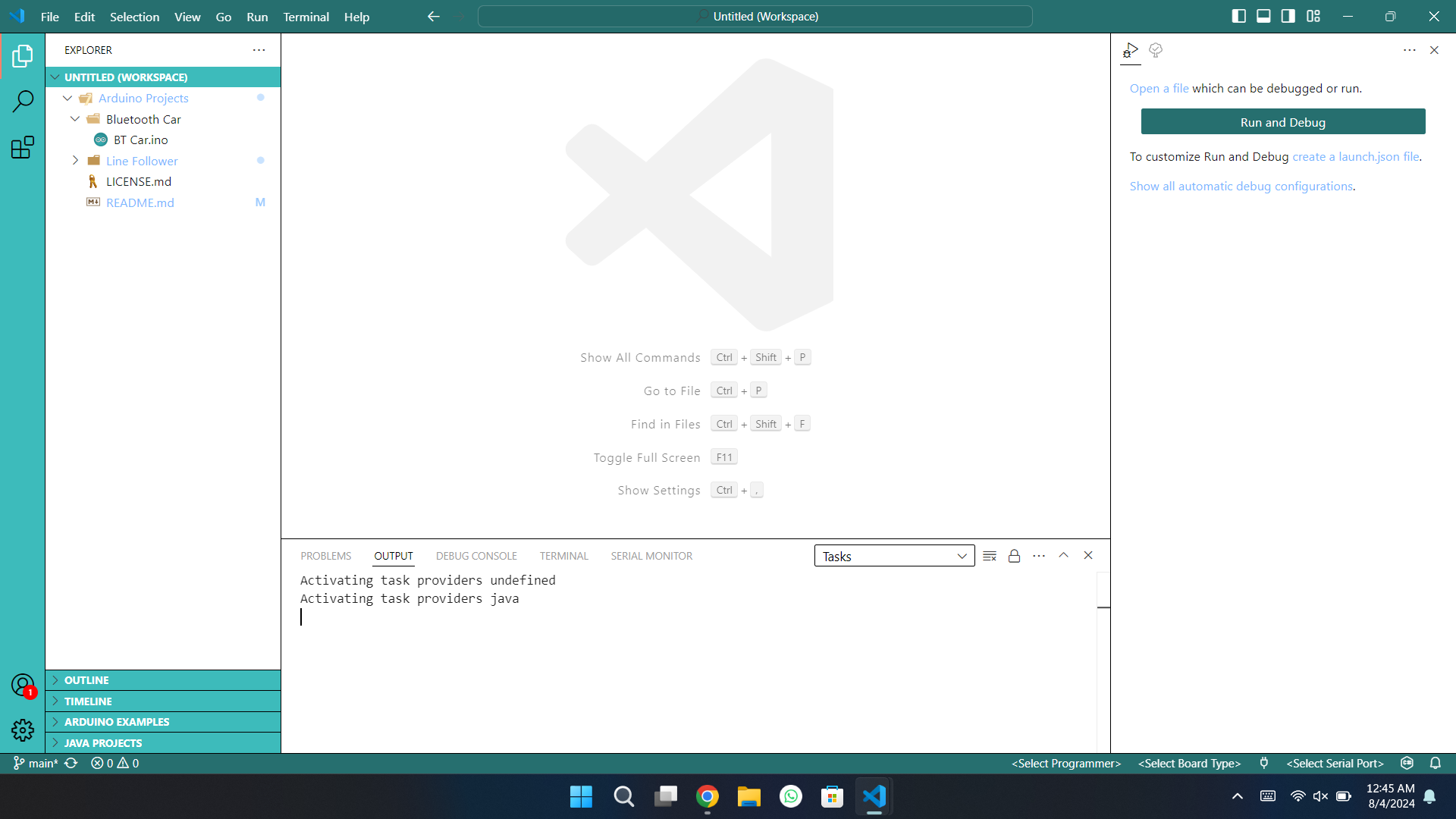Click the main* git branch indicator

[36, 764]
